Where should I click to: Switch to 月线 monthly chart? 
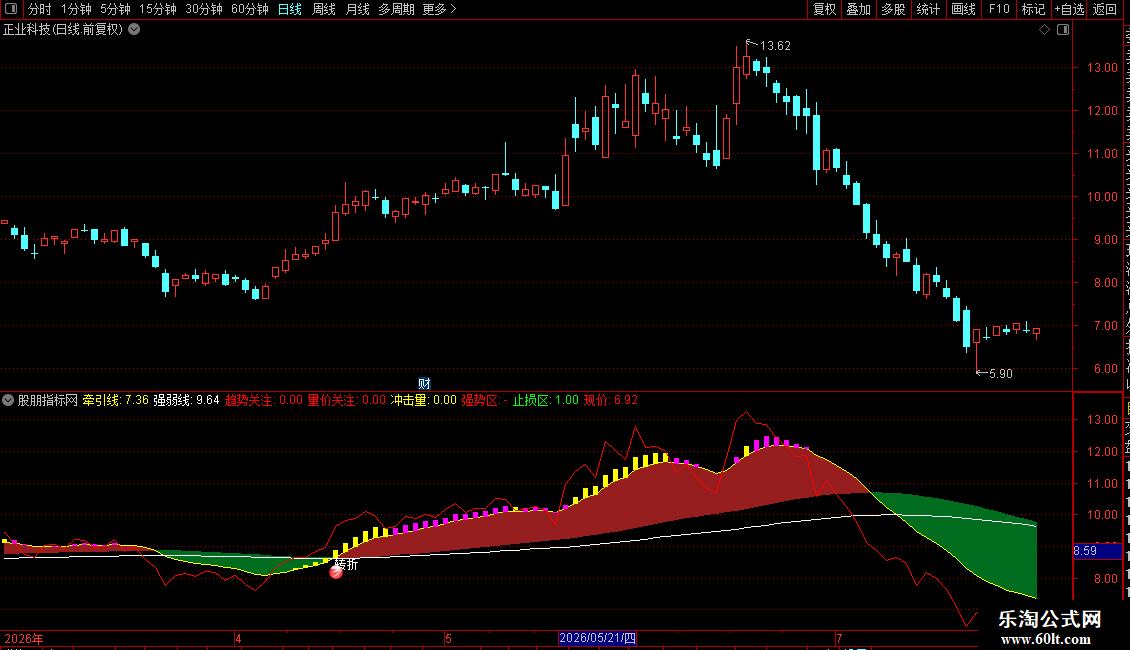point(357,9)
